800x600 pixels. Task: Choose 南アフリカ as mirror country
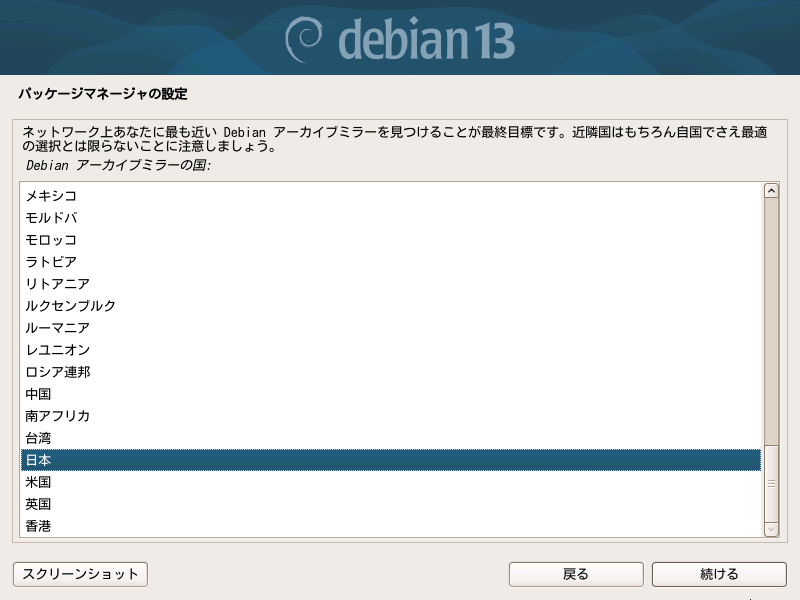click(x=391, y=416)
